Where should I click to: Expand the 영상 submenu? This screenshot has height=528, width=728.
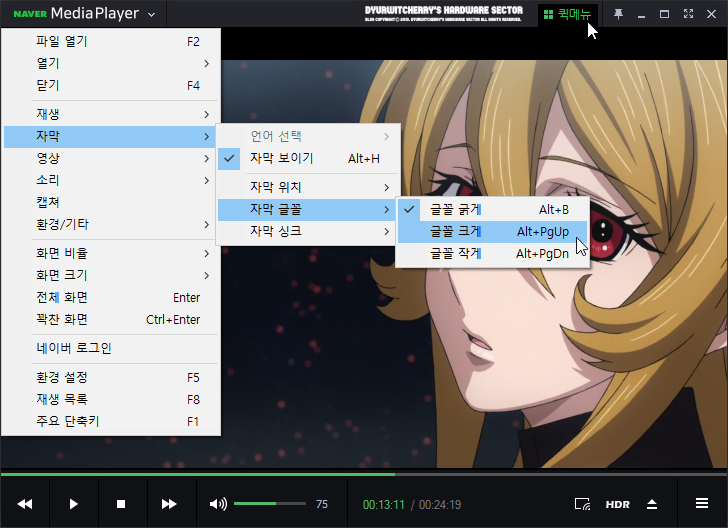point(111,158)
